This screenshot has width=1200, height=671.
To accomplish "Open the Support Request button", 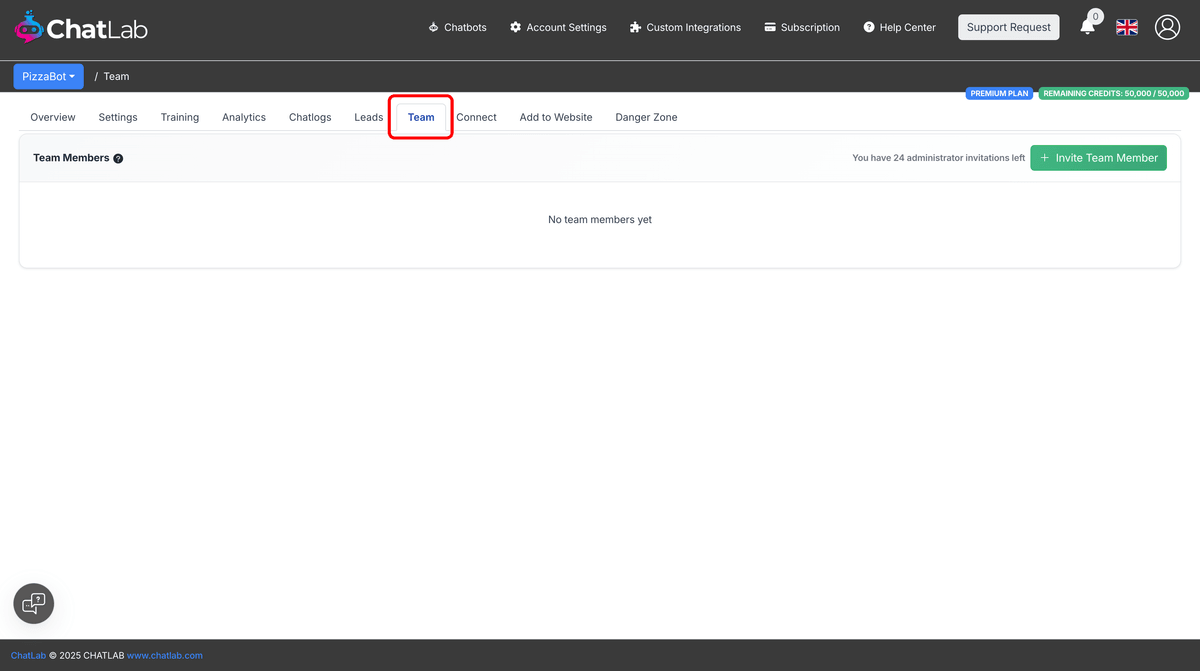I will tap(1008, 27).
